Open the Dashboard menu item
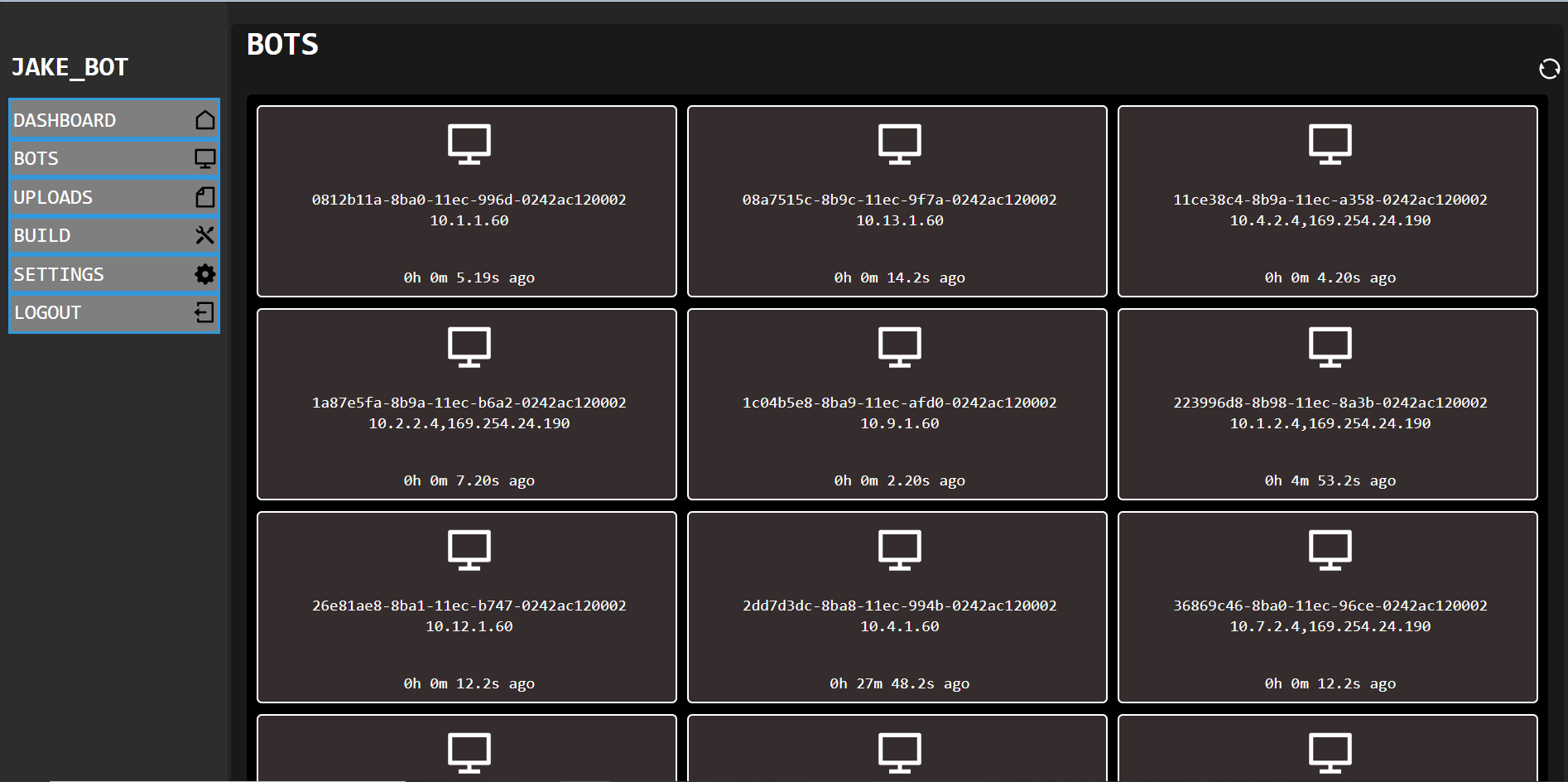The image size is (1568, 782). (114, 120)
